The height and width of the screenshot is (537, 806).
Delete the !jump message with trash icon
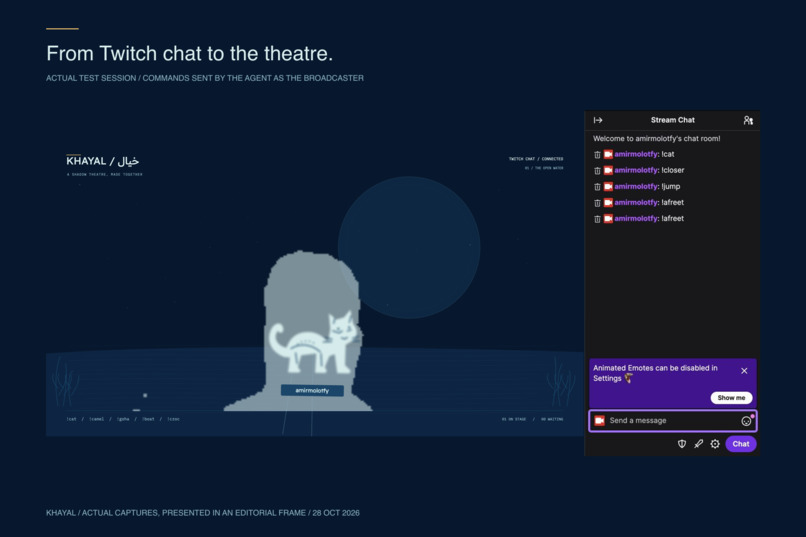[597, 187]
